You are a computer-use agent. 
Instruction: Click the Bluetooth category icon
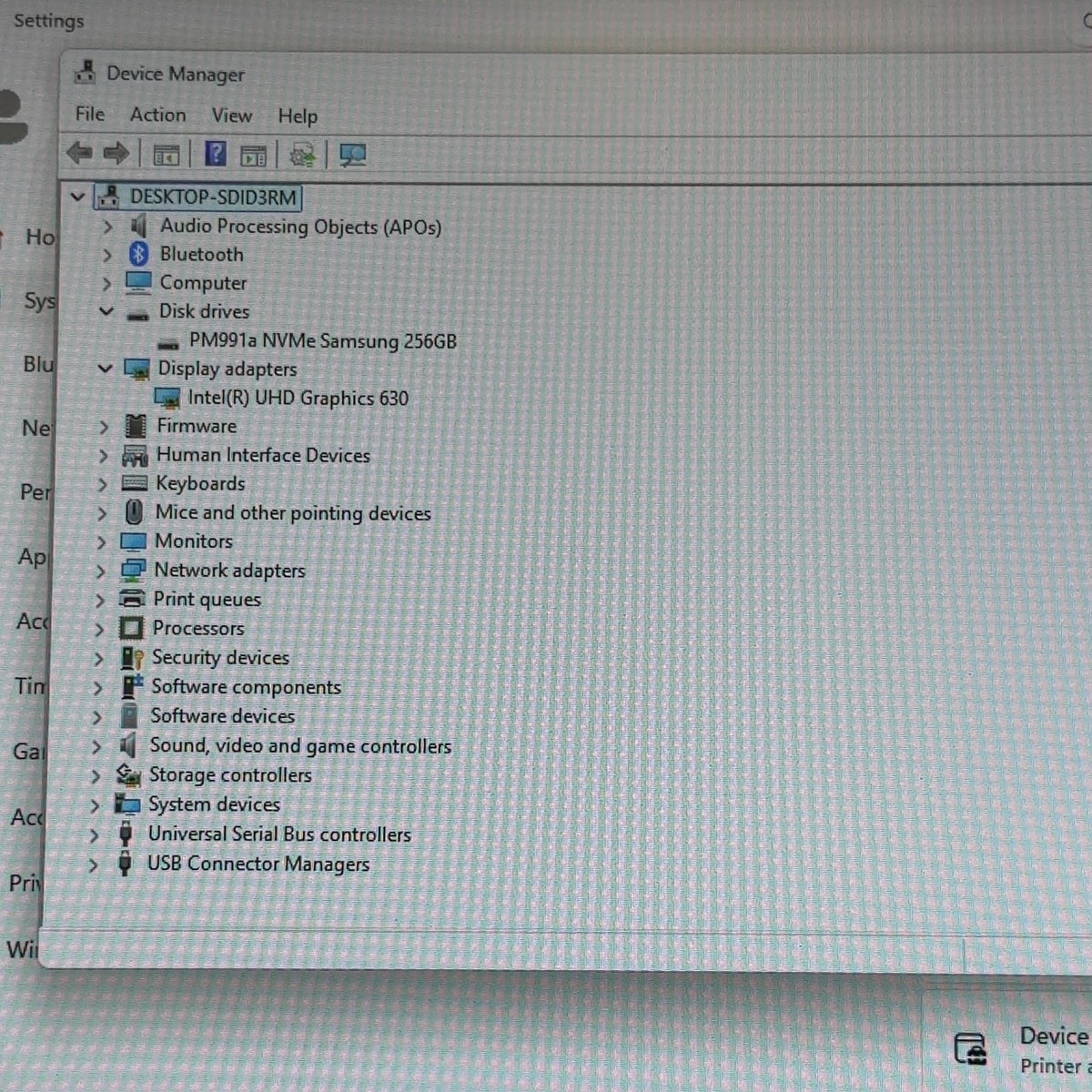point(138,254)
